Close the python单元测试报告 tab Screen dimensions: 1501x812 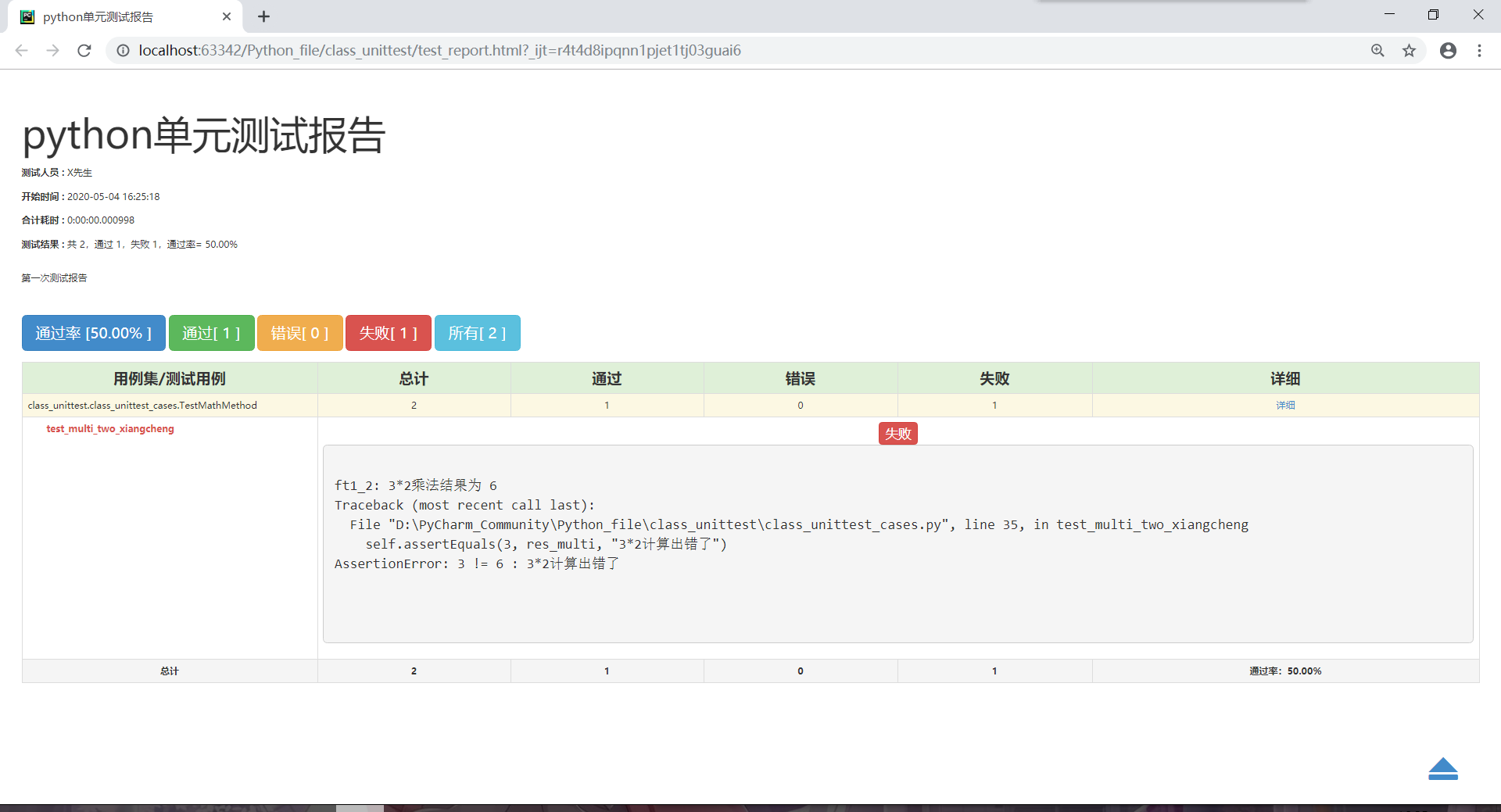click(x=227, y=16)
